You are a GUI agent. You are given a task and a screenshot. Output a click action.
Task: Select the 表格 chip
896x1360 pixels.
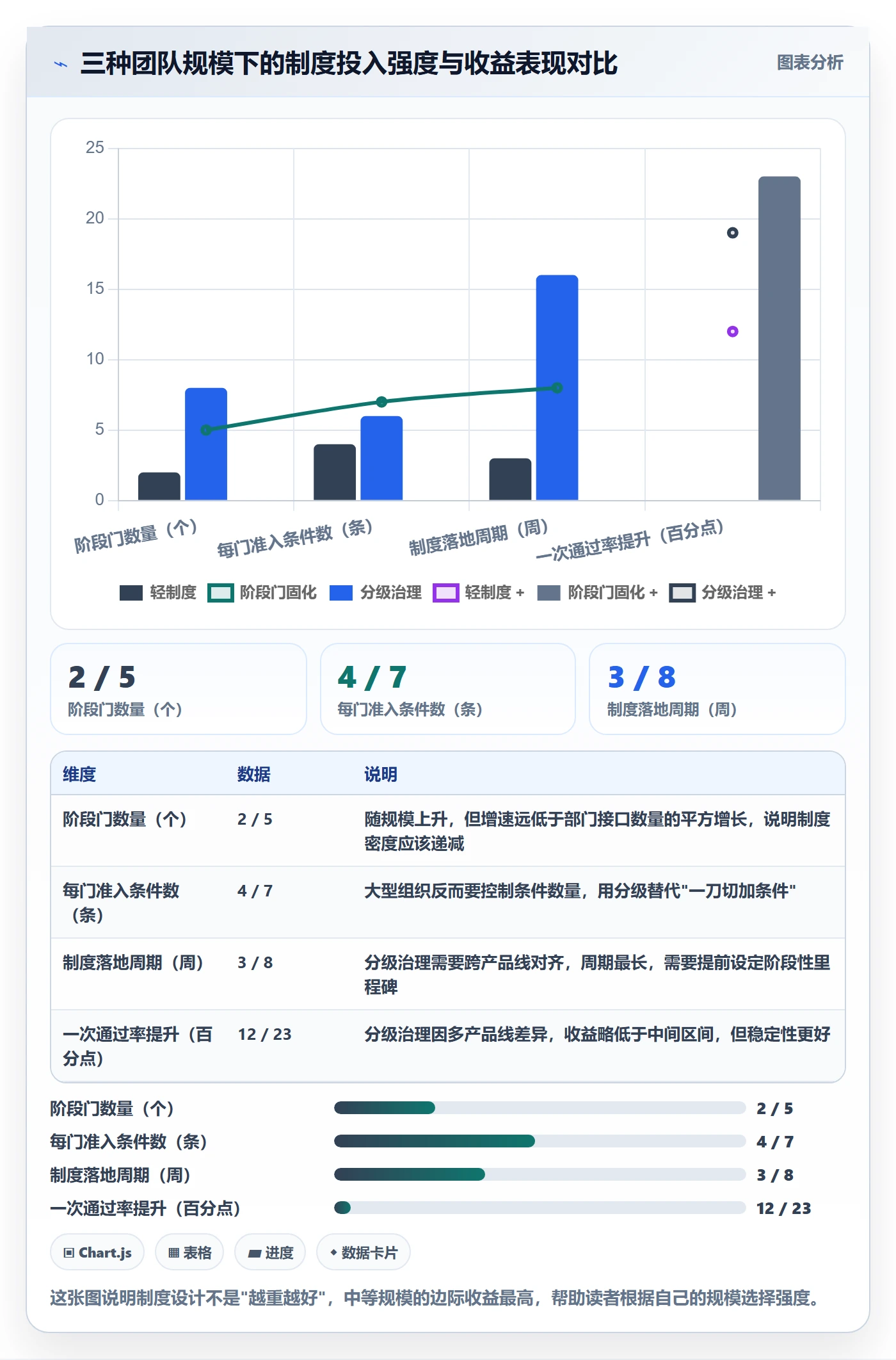[189, 1252]
